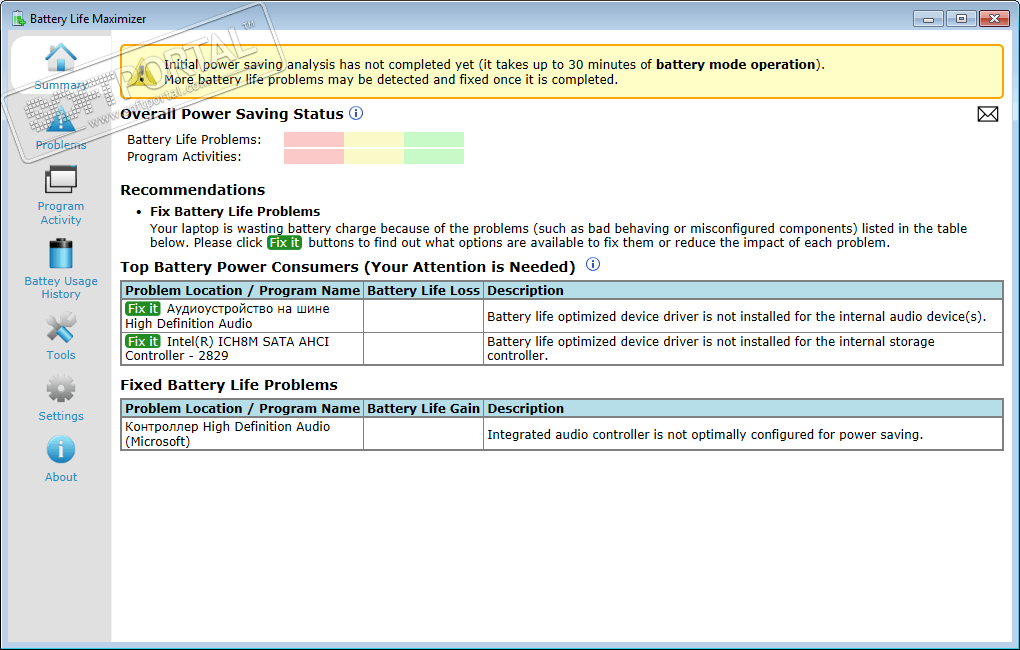Open the Program Activity windows icon
This screenshot has height=650, width=1020.
60,179
